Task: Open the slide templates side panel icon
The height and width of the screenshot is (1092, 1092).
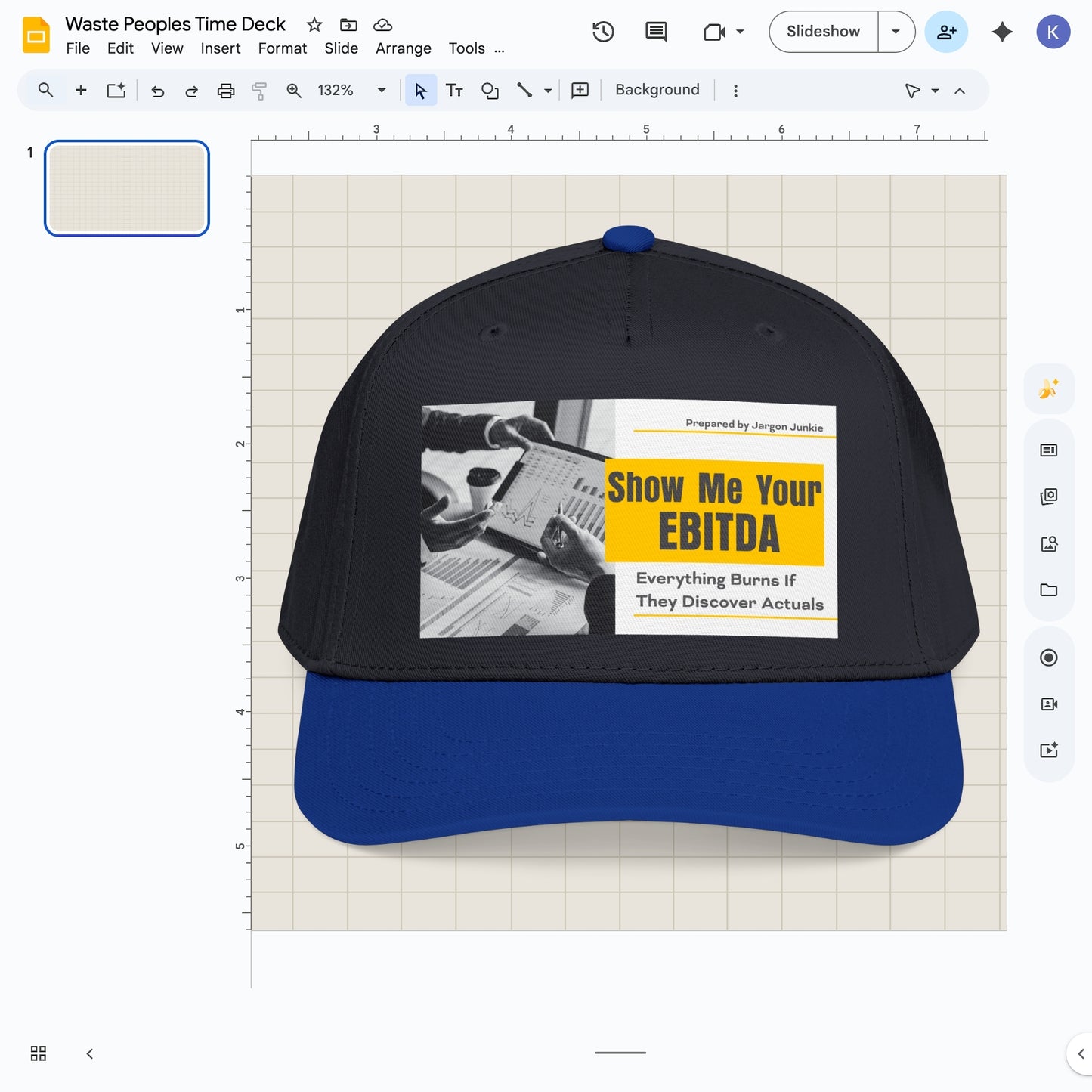Action: (x=1049, y=450)
